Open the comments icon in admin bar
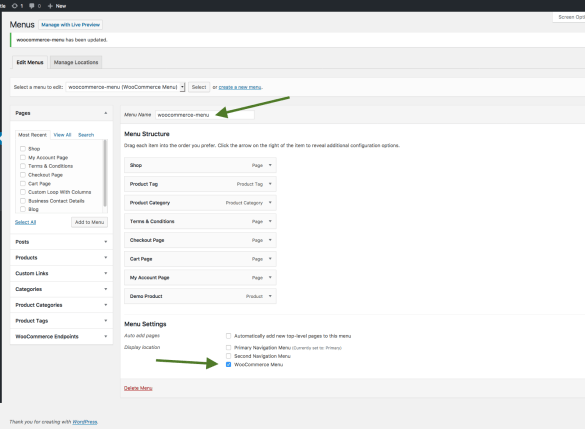The image size is (585, 429). (x=32, y=6)
